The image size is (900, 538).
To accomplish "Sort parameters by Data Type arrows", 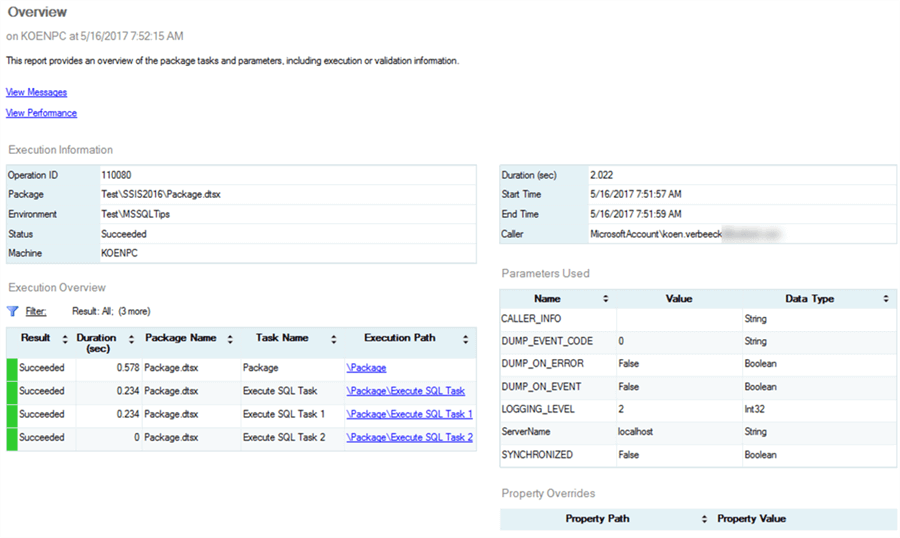I will [x=886, y=299].
